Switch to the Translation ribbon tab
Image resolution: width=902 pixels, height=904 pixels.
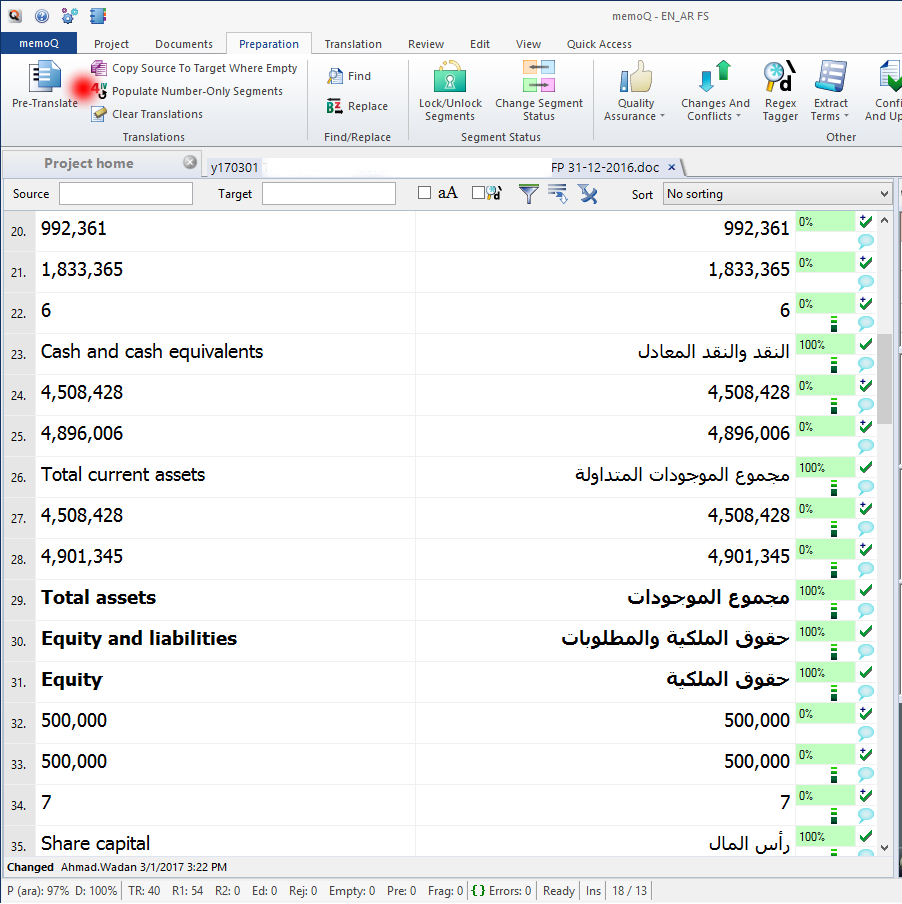(x=353, y=44)
